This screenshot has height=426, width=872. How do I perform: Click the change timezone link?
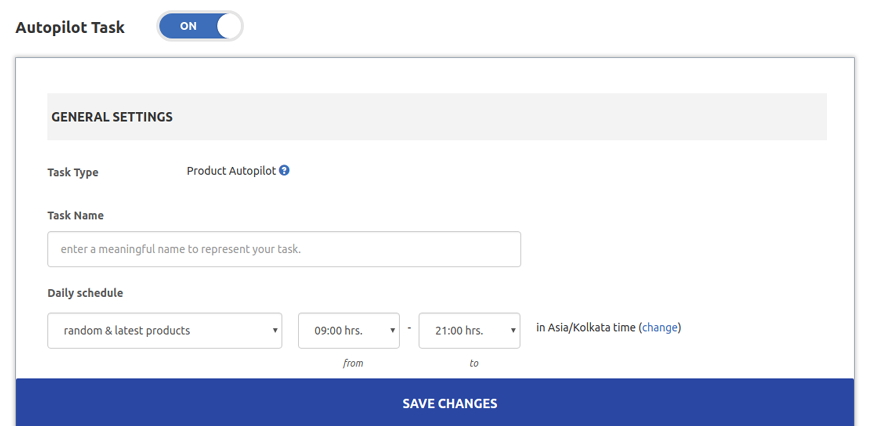(x=660, y=328)
